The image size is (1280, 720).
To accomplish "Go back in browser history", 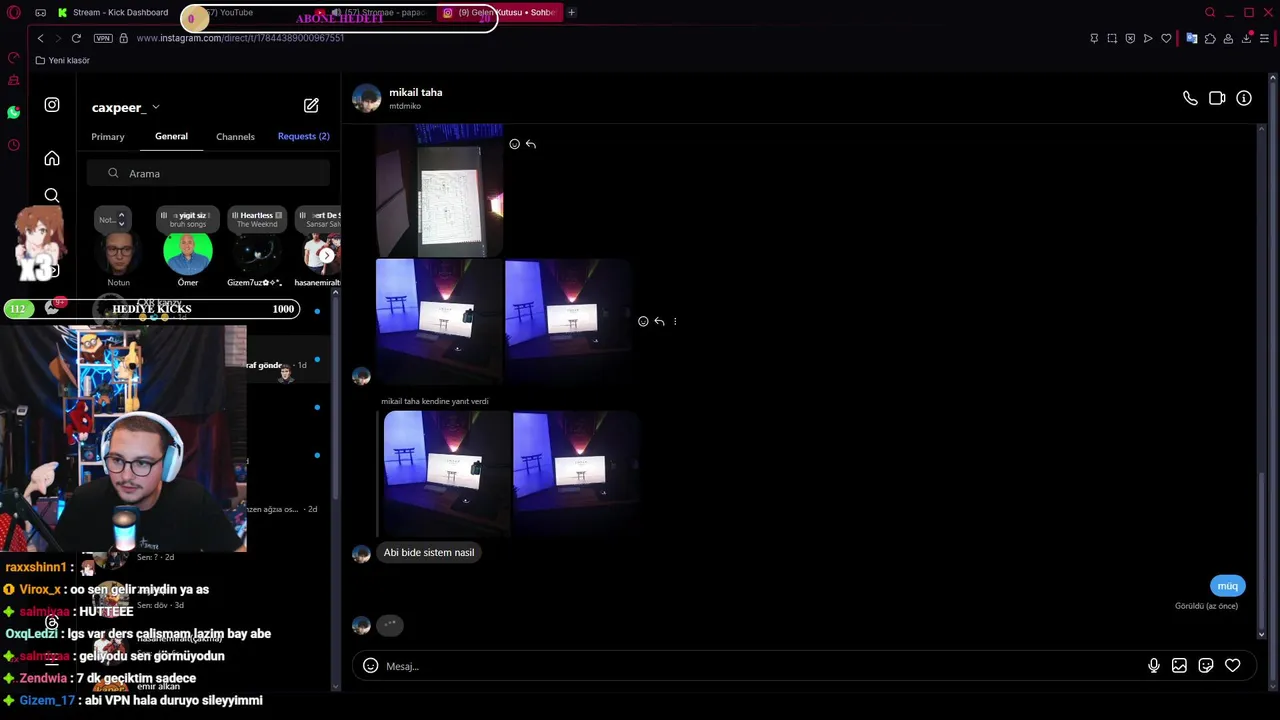I will pos(40,38).
